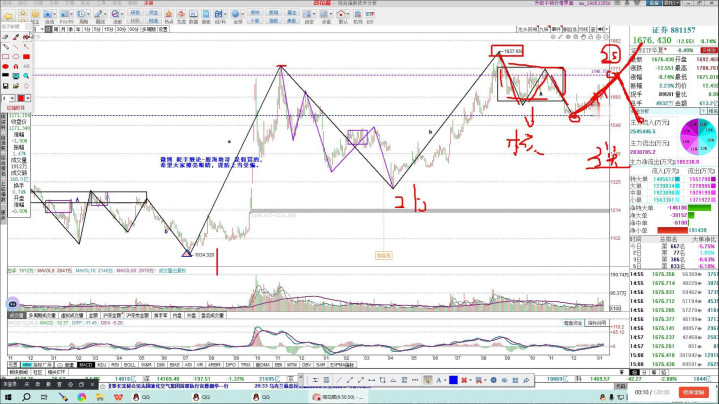Click the yellow back arrow icon
The image size is (719, 404).
(x=8, y=17)
